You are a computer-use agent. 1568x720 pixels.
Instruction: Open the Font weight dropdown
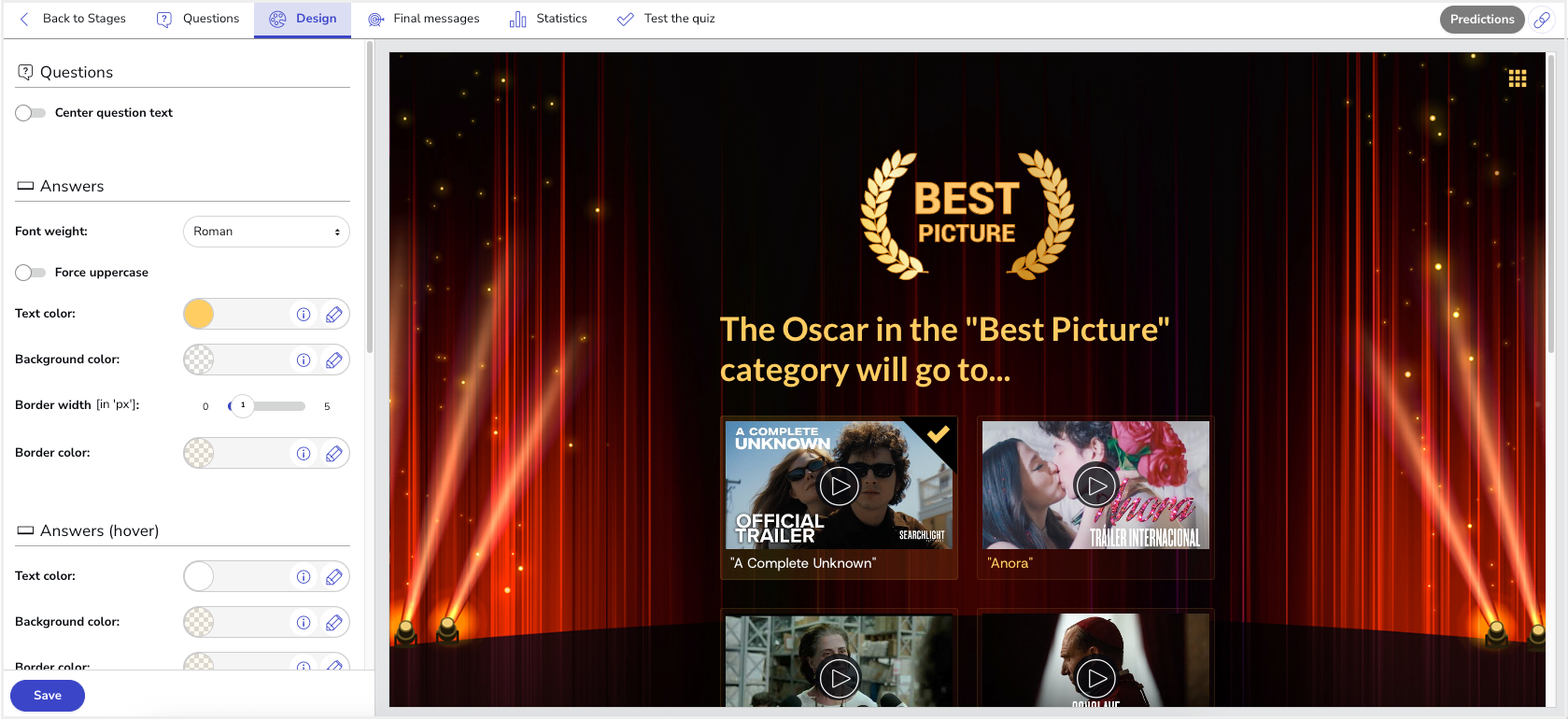[266, 232]
